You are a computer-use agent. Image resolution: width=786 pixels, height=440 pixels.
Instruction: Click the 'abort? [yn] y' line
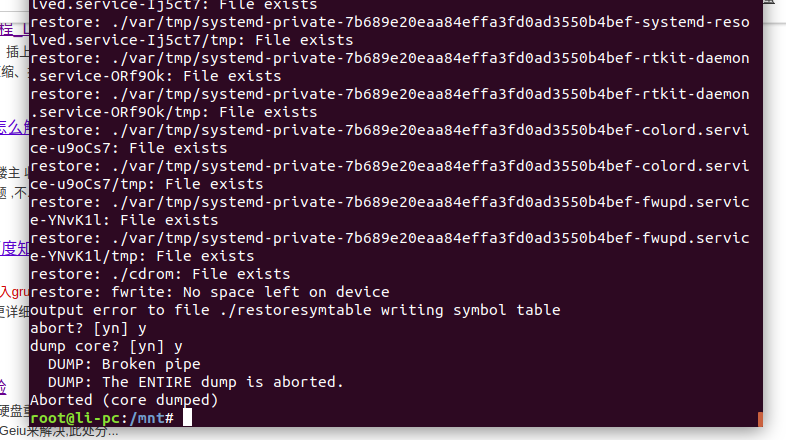pyautogui.click(x=88, y=328)
